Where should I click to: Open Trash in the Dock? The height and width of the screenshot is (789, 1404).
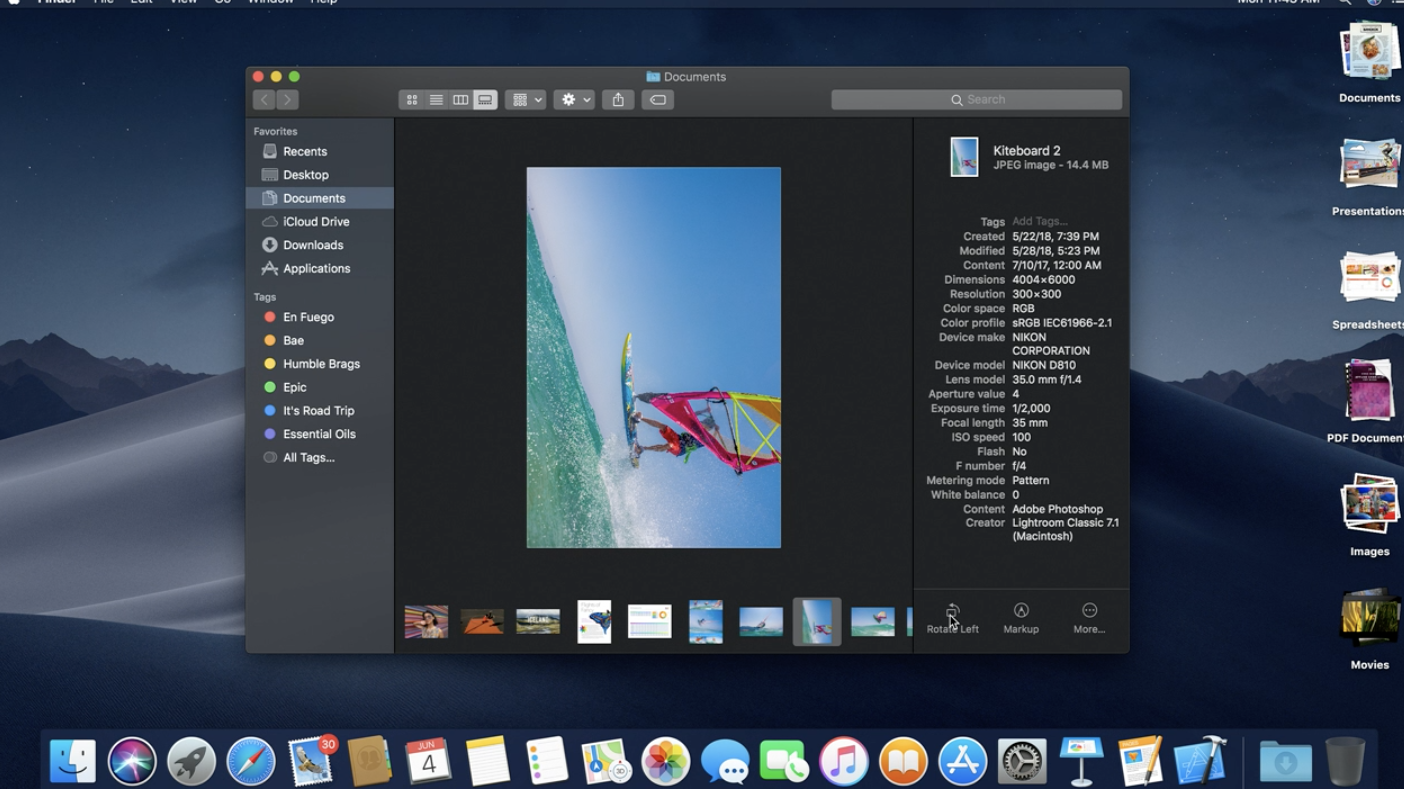(1345, 761)
